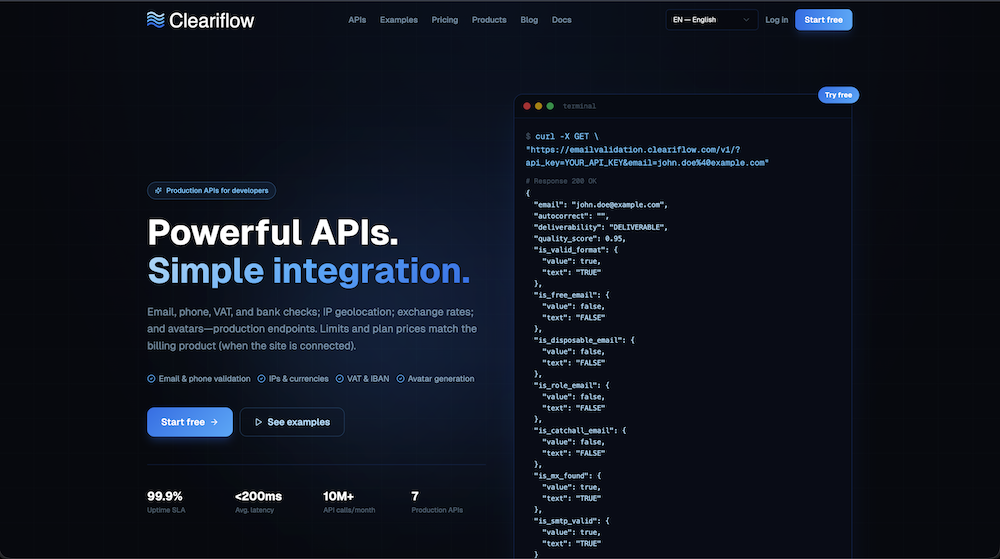Click the hero Start free button

coord(189,422)
